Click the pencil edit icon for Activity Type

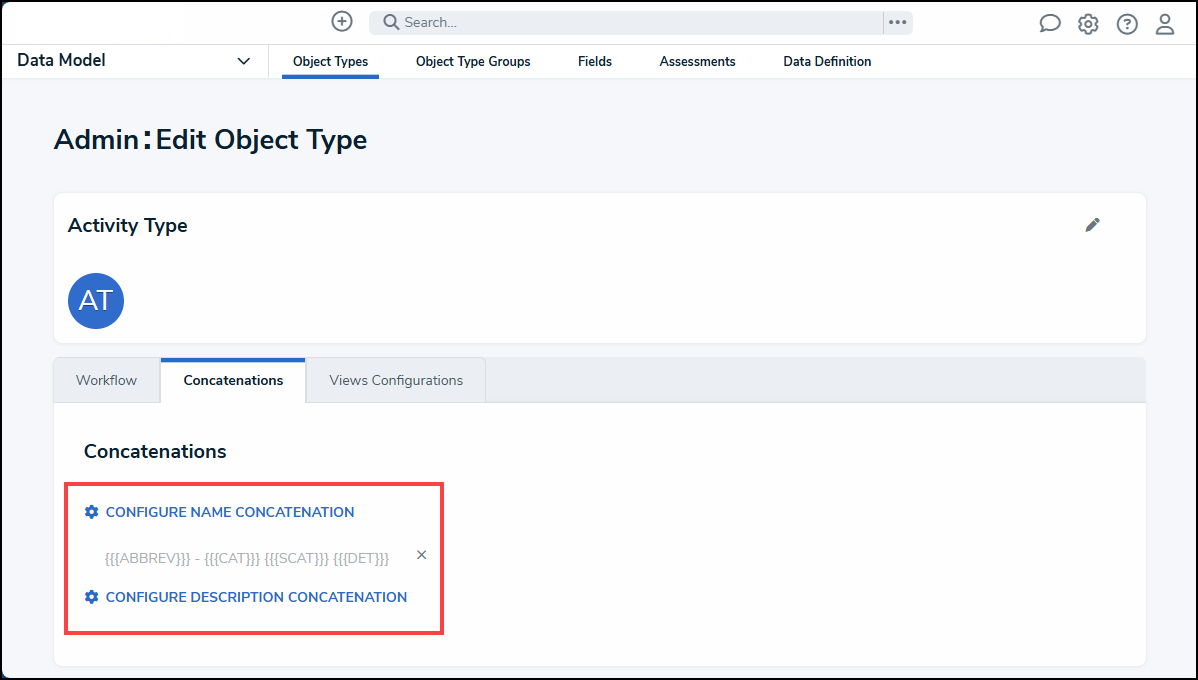point(1092,225)
